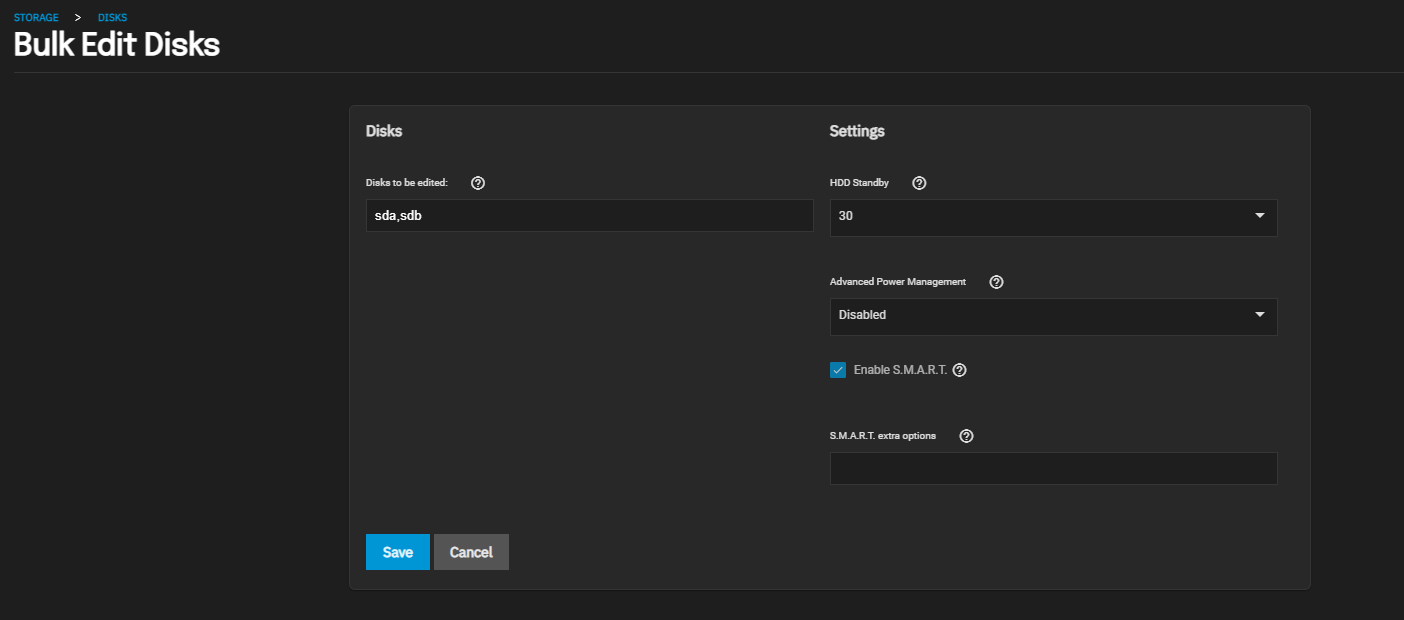
Task: Open the HDD Standby dropdown
Action: [x=1053, y=216]
